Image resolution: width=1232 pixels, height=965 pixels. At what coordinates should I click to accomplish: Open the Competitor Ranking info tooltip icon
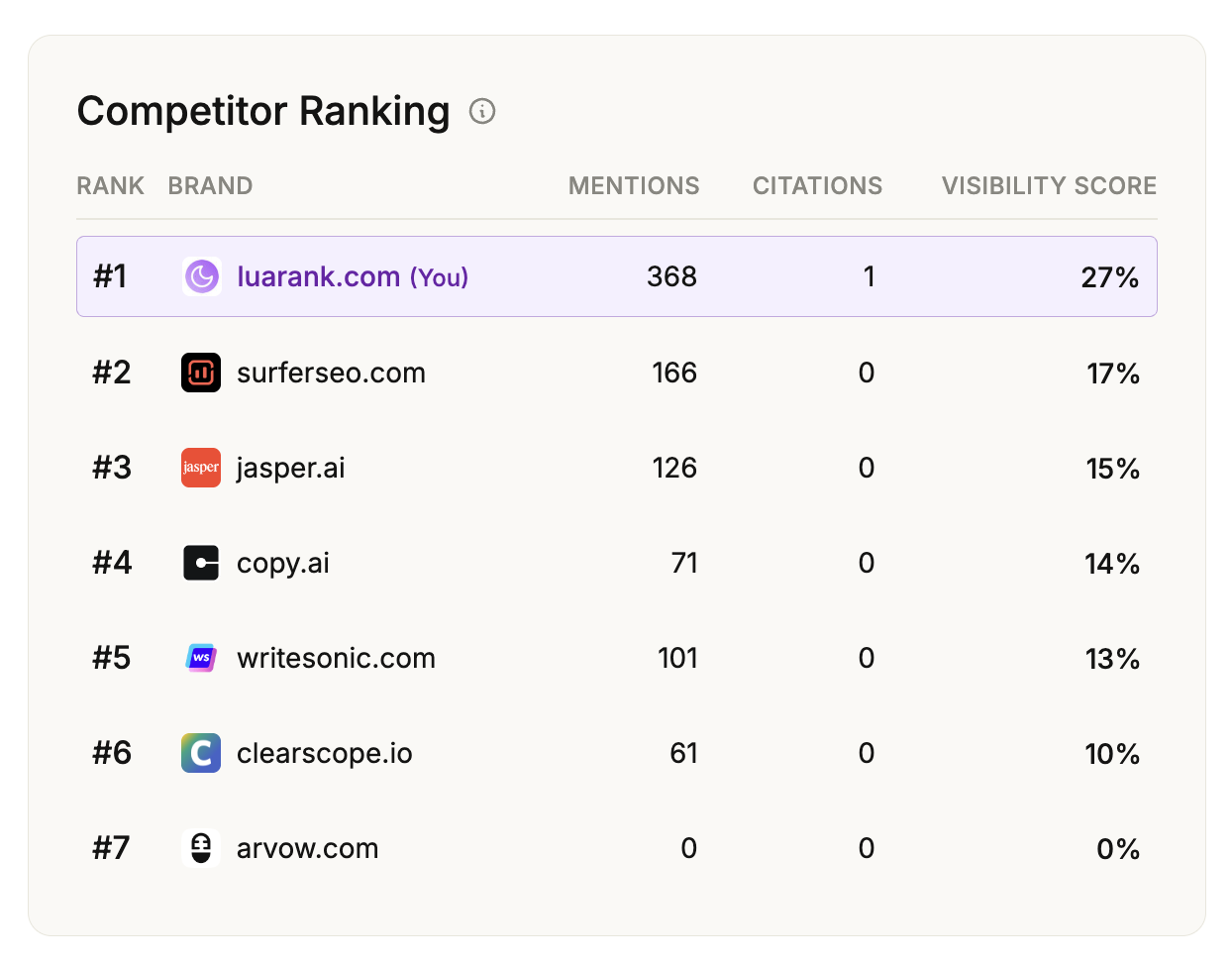pyautogui.click(x=482, y=112)
